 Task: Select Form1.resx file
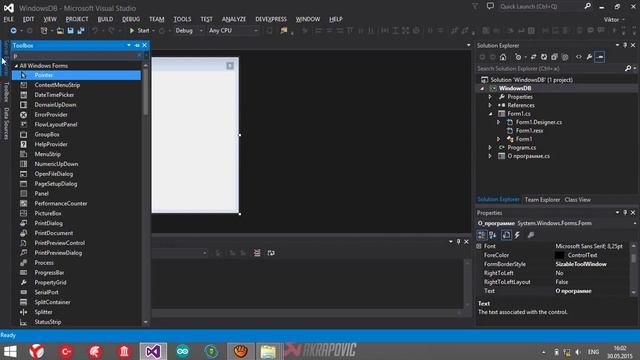(529, 131)
